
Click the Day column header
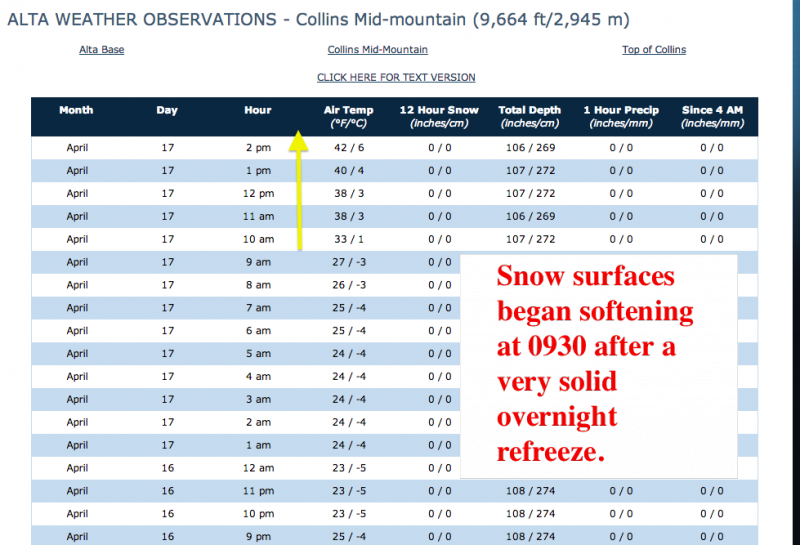tap(167, 110)
